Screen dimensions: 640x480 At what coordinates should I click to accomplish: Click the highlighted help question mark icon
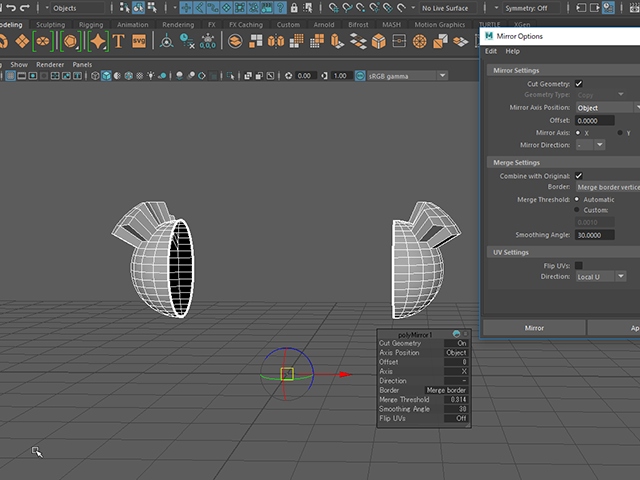tap(280, 8)
